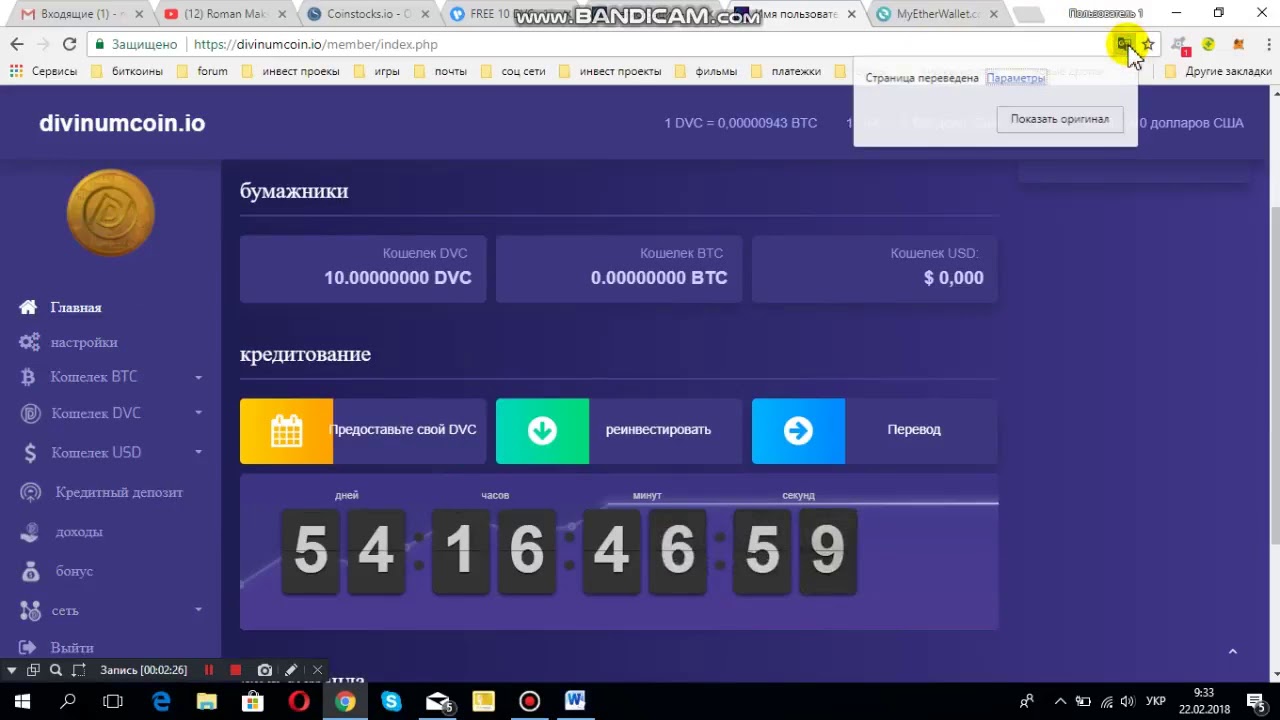Click the реинвестировать button
Viewport: 1280px width, 720px height.
pyautogui.click(x=619, y=431)
